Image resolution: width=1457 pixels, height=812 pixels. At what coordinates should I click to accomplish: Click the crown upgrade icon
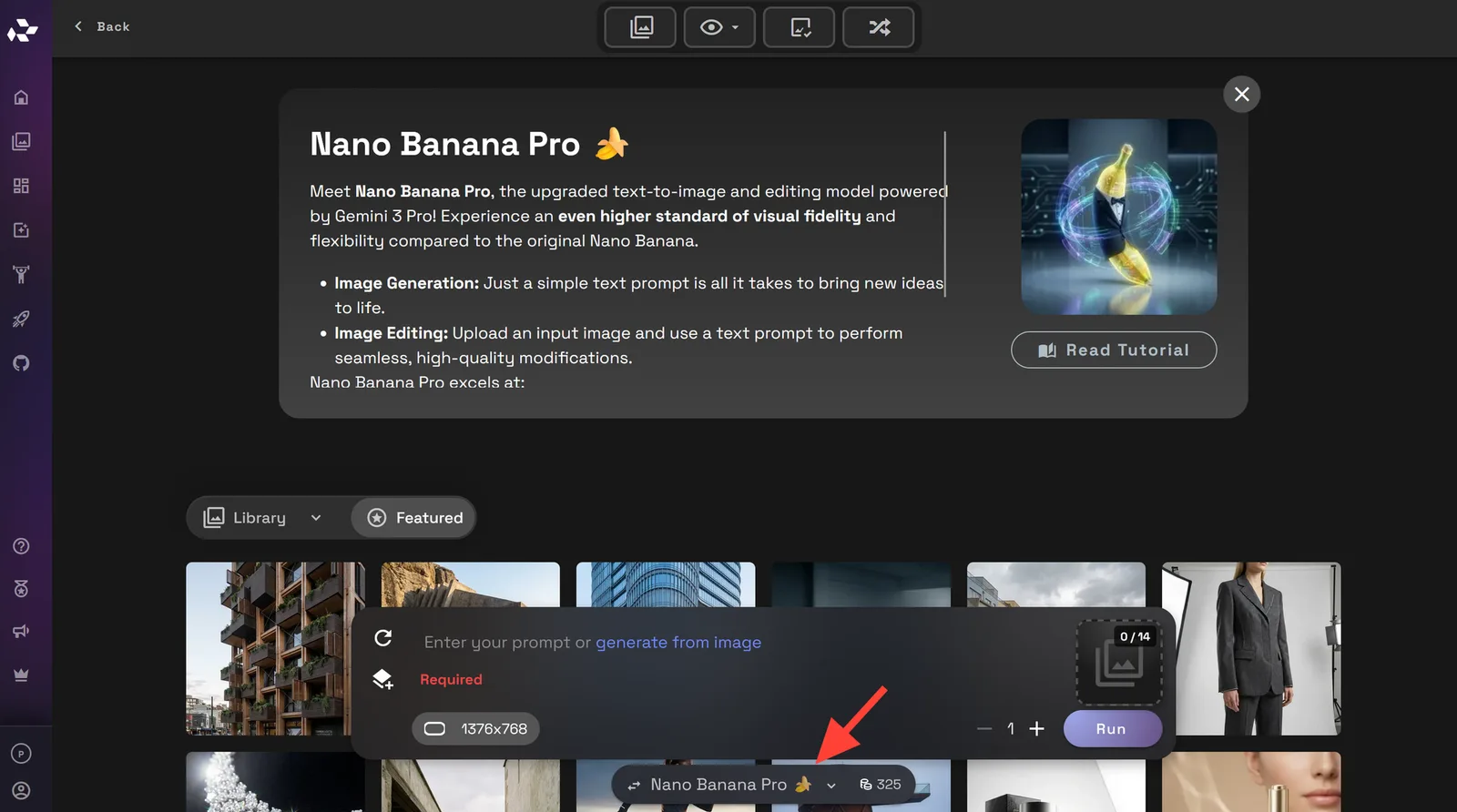(21, 675)
